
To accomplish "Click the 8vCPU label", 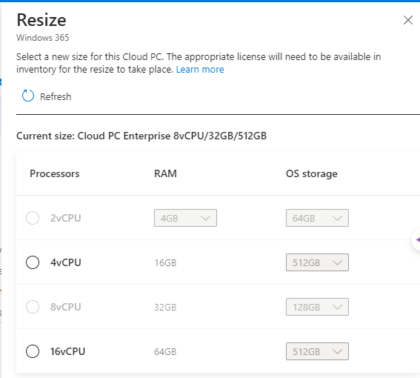I will tap(66, 307).
